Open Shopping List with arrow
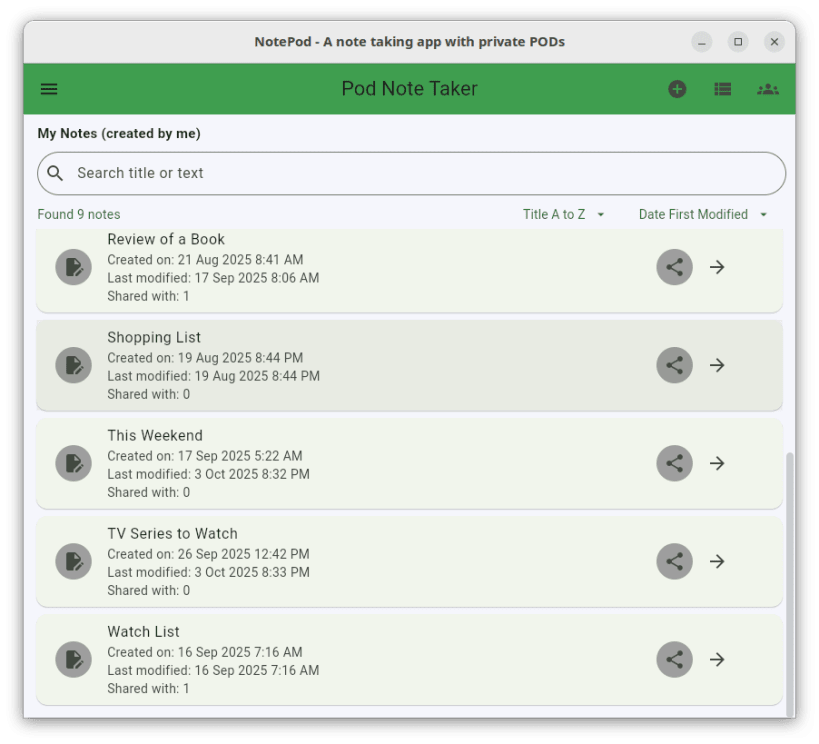 click(x=717, y=365)
